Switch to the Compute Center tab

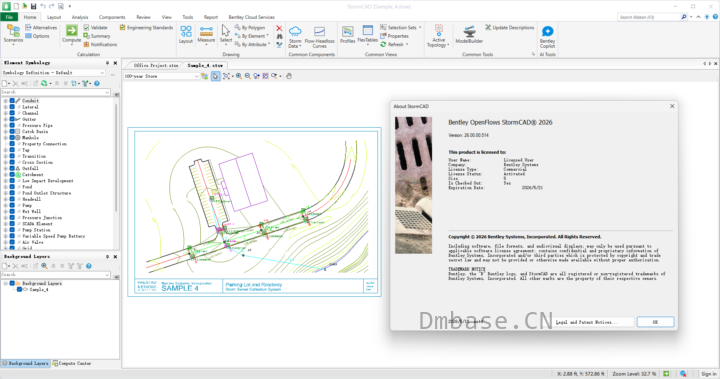(72, 363)
